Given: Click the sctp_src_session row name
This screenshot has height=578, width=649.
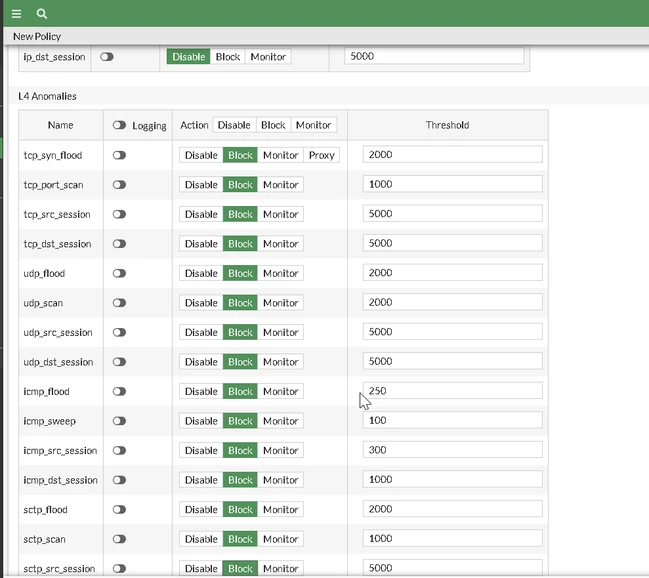Looking at the screenshot, I should tap(59, 569).
